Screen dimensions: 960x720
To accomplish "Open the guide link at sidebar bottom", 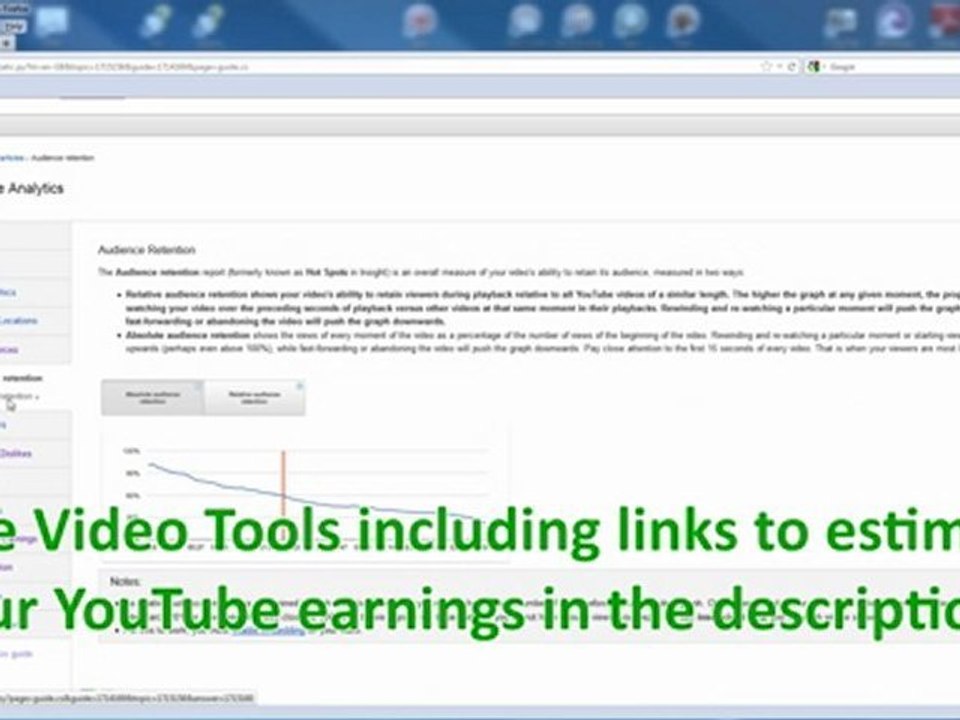I will 17,653.
